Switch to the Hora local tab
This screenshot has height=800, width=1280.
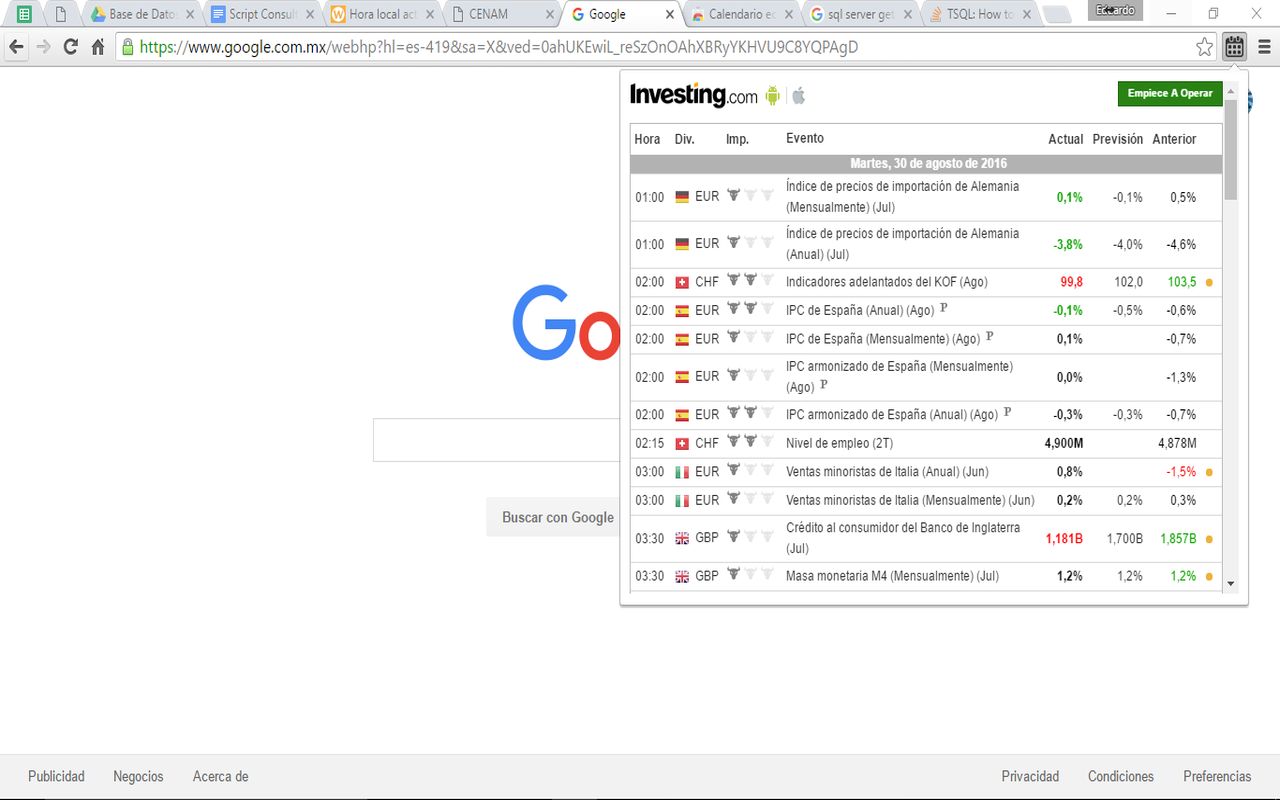click(383, 15)
